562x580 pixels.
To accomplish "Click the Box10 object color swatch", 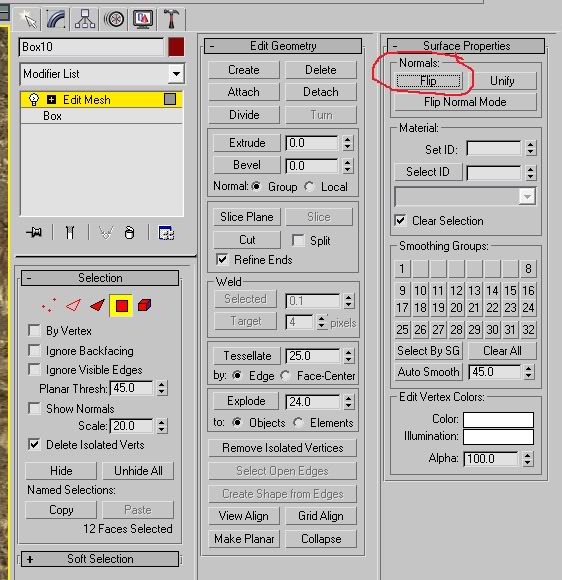I will 176,47.
